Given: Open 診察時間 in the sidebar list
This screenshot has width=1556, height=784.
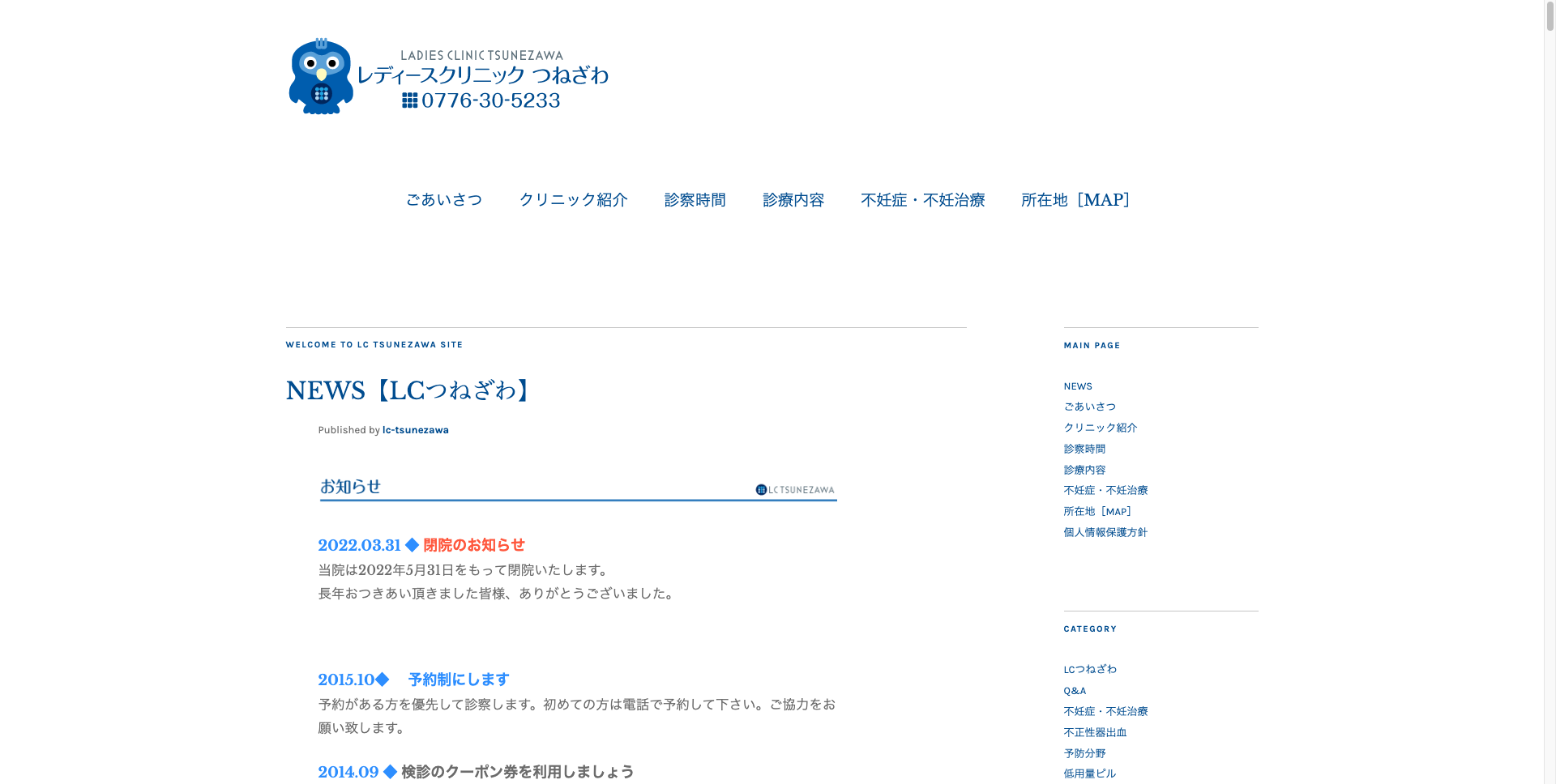Looking at the screenshot, I should coord(1084,449).
